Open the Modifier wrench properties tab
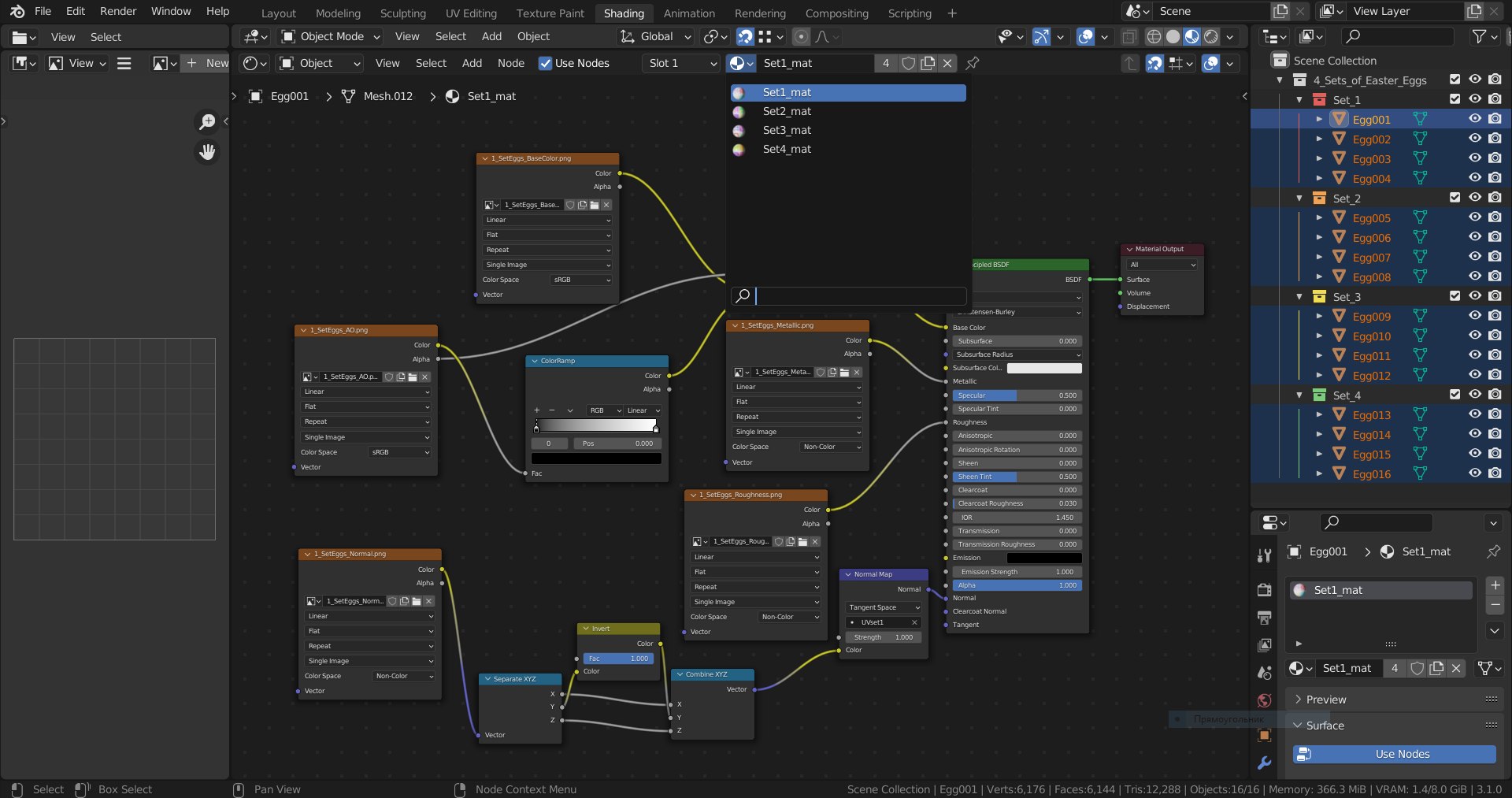 pyautogui.click(x=1264, y=763)
